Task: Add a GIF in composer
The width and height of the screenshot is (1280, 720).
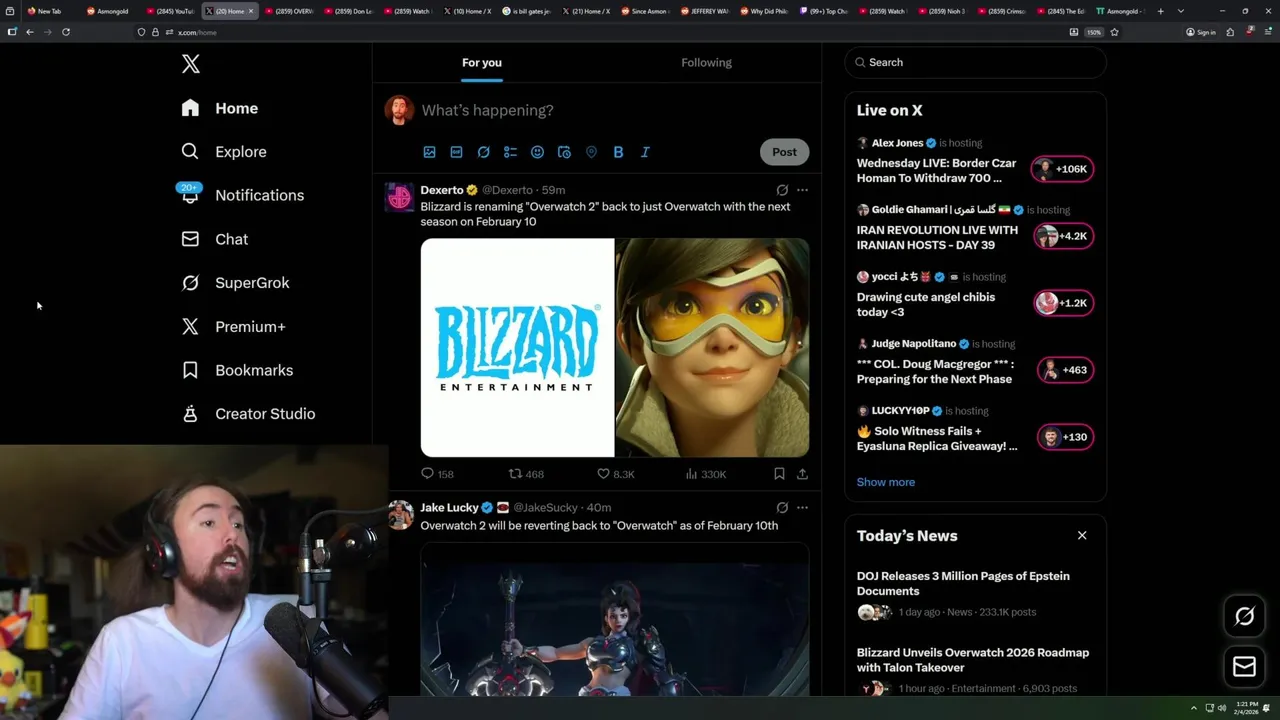Action: click(456, 152)
